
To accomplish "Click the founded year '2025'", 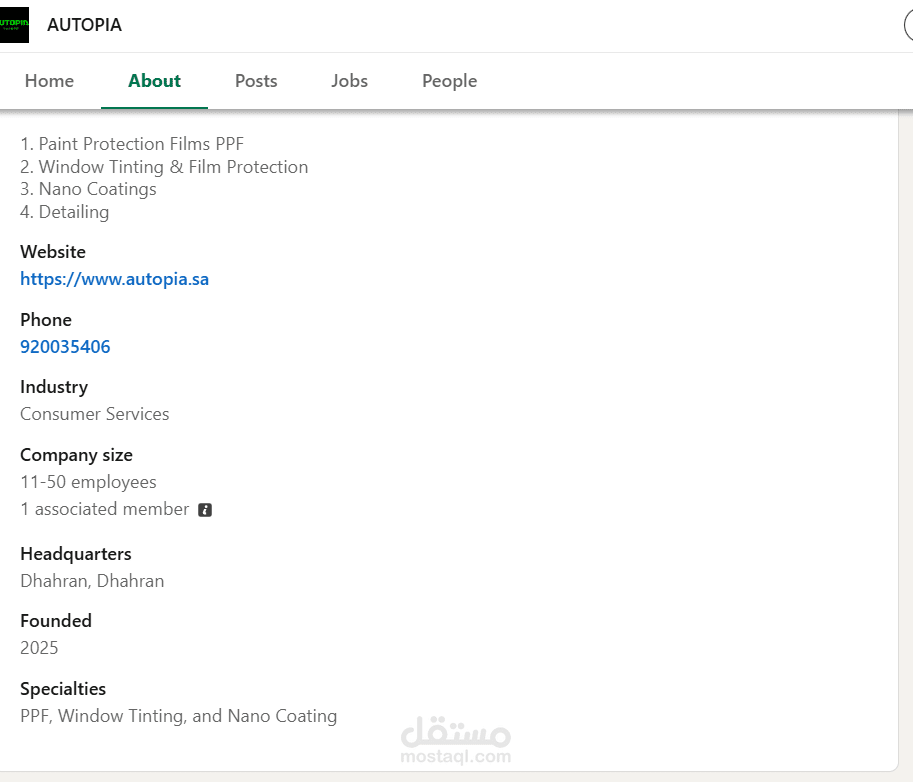I will tap(39, 648).
